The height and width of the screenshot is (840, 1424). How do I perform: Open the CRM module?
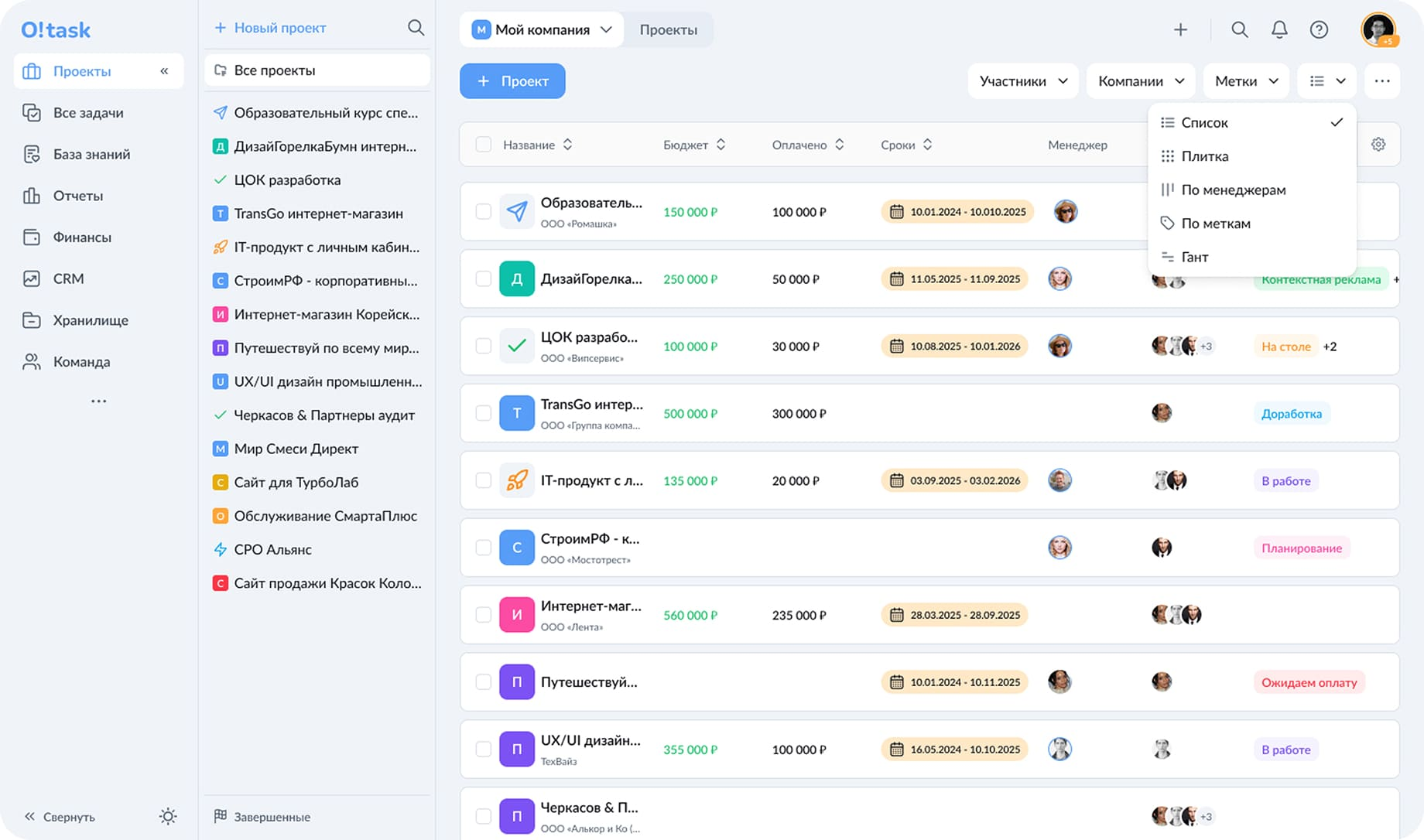click(x=68, y=278)
